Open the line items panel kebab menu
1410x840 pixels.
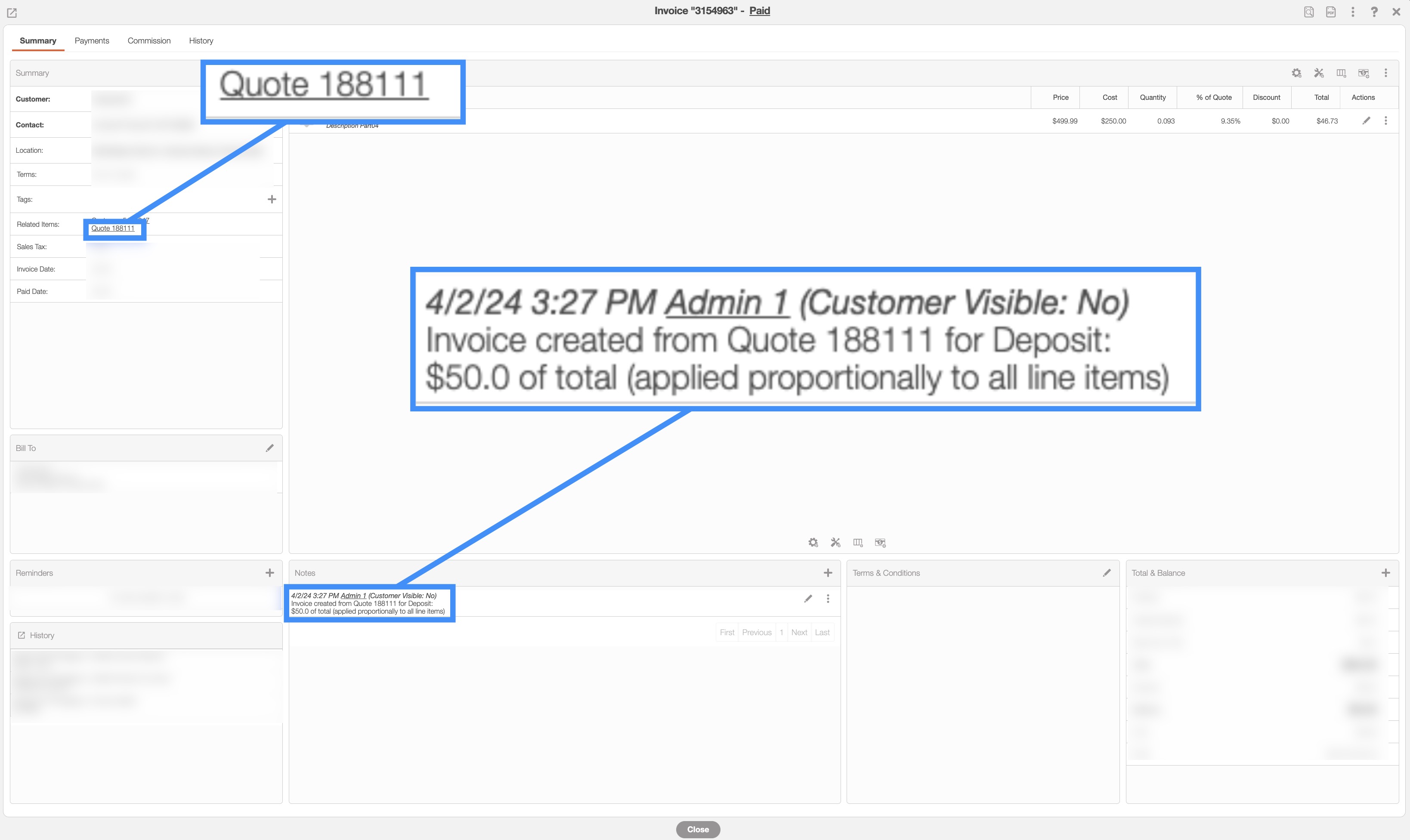1385,73
